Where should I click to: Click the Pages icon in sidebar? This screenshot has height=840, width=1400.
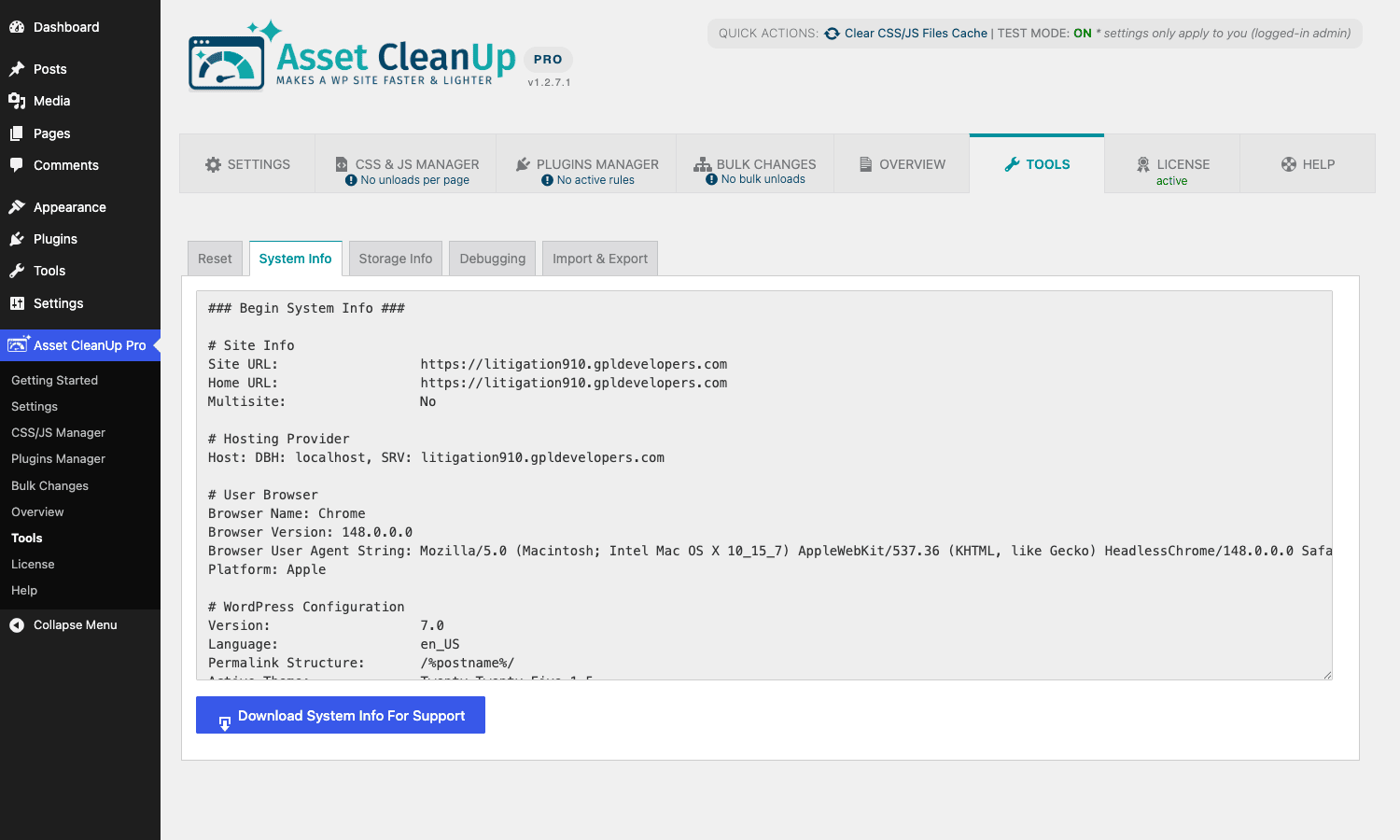[x=17, y=133]
